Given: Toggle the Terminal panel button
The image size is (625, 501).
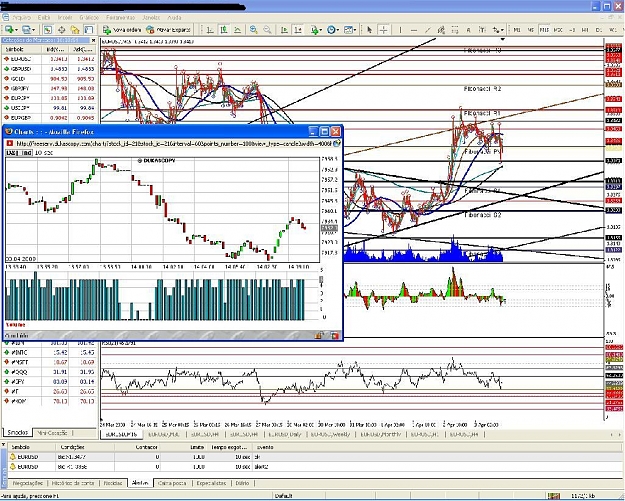Looking at the screenshot, I should 88,30.
